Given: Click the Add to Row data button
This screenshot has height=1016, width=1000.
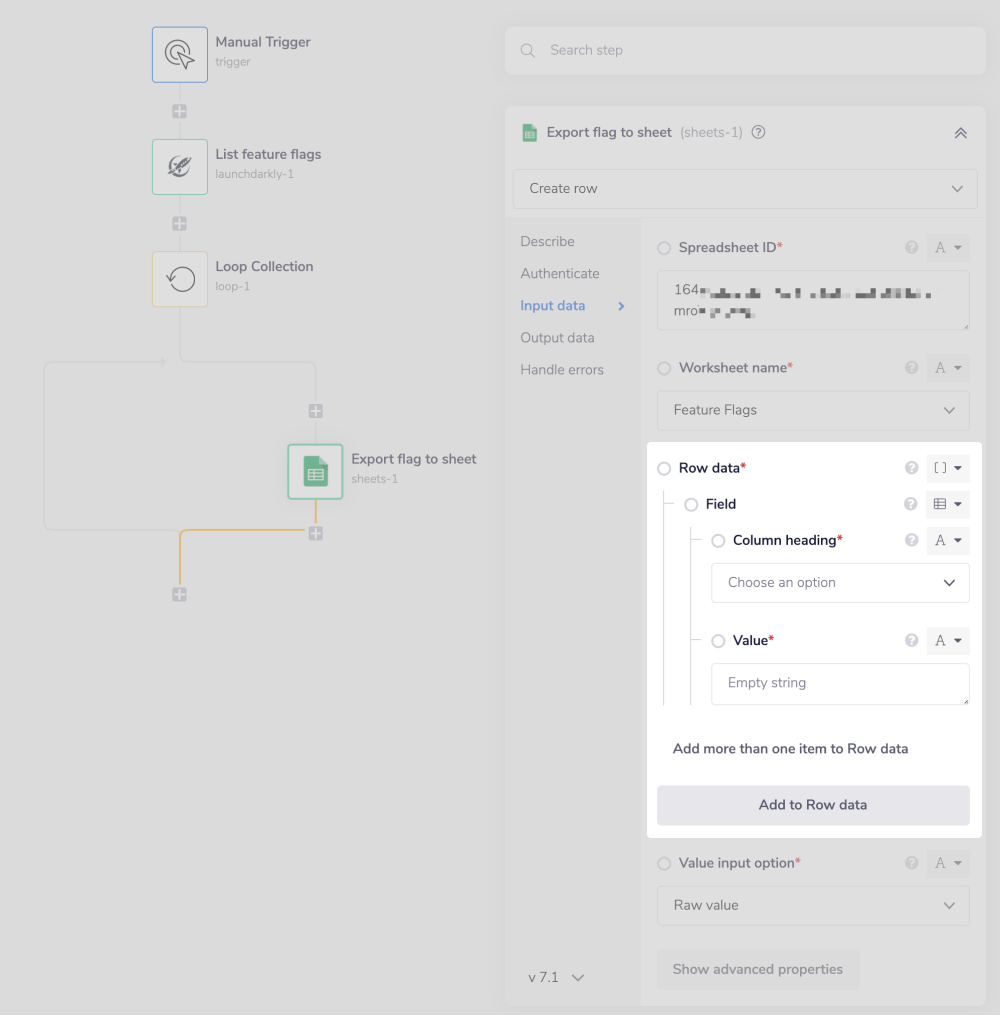Looking at the screenshot, I should pos(813,805).
